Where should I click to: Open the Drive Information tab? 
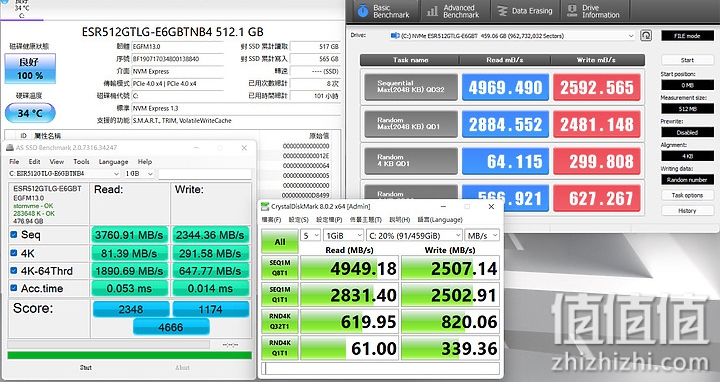pos(594,11)
